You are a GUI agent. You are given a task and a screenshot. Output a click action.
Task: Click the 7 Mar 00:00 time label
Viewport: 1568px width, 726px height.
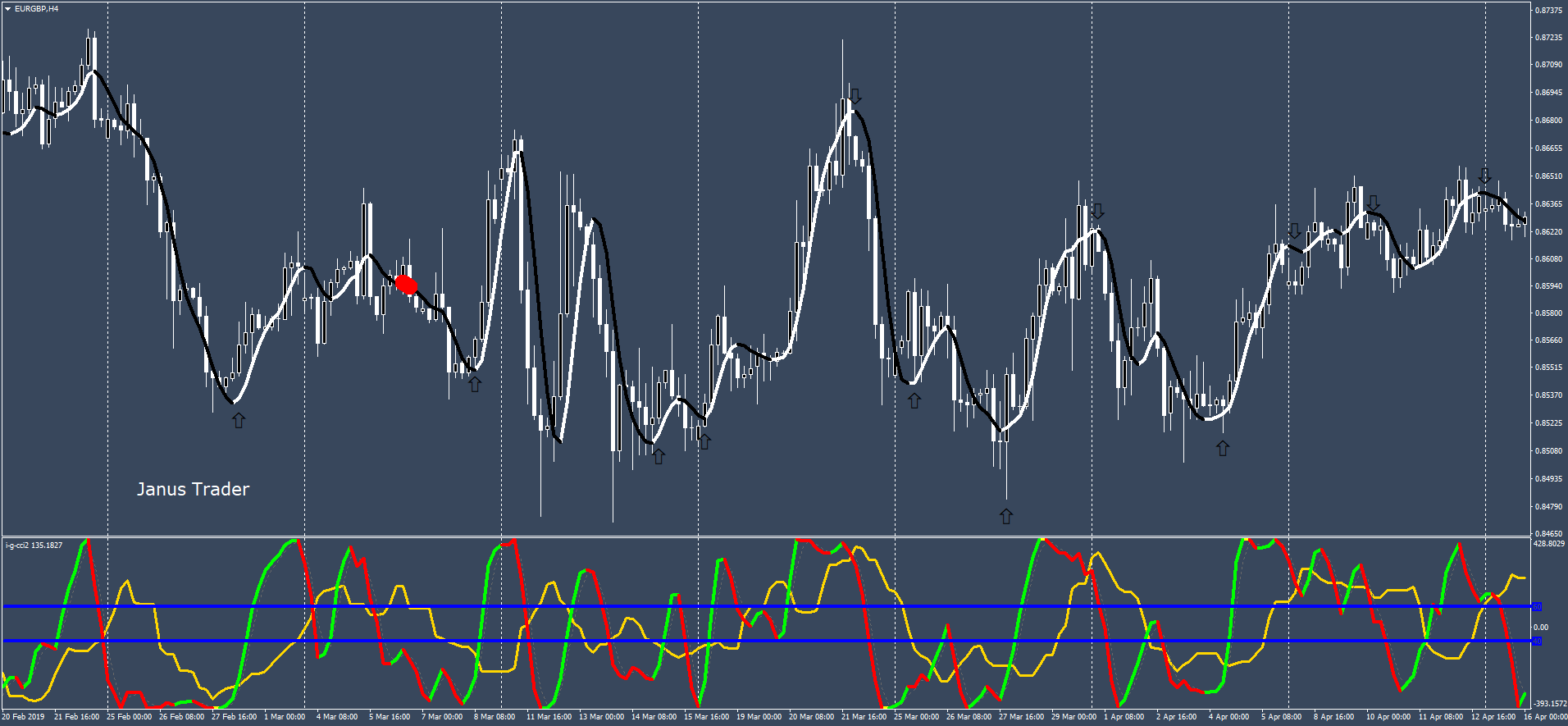pos(442,717)
